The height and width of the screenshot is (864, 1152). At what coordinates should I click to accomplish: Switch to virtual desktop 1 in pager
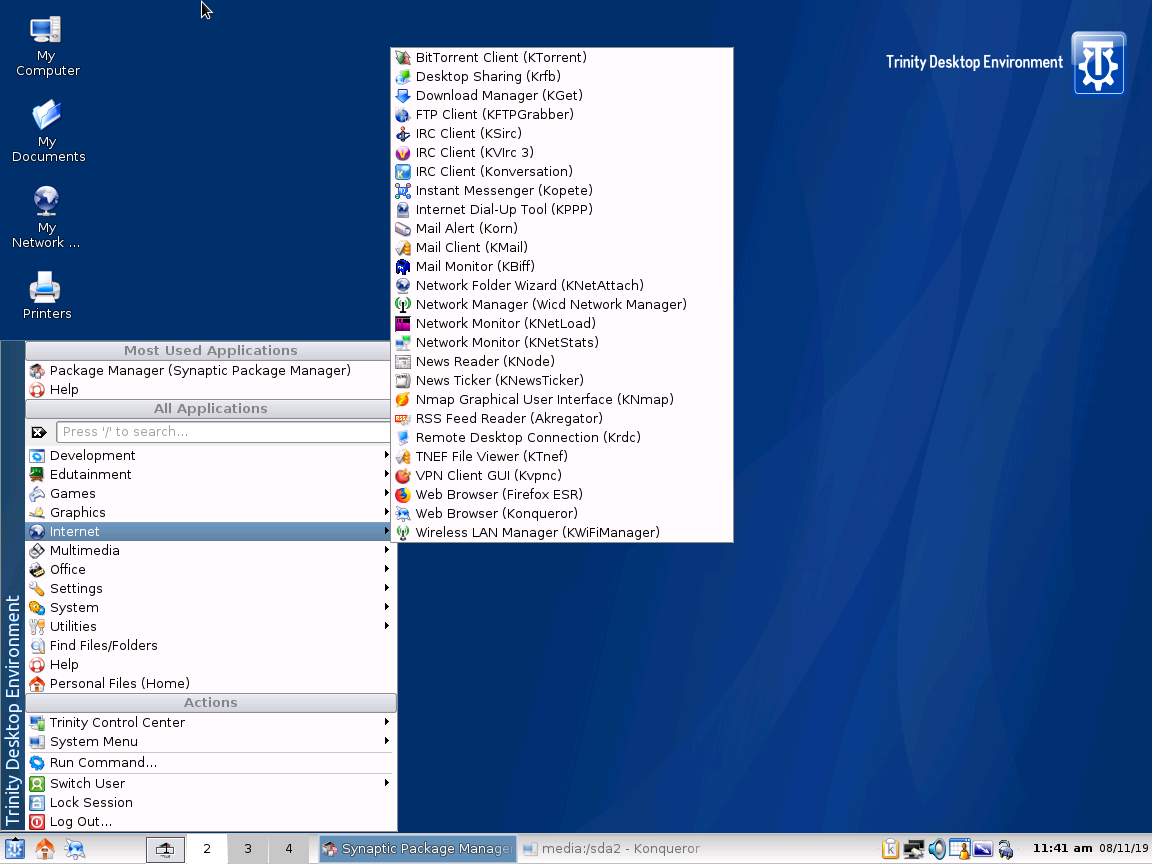coord(165,849)
